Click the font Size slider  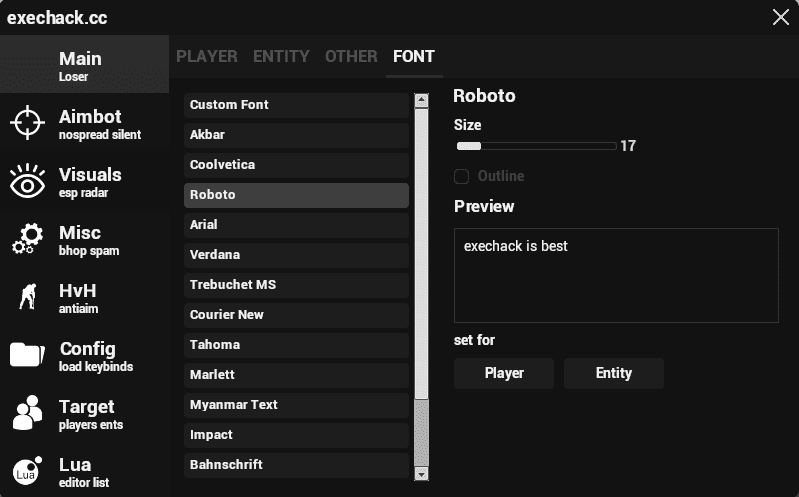536,146
